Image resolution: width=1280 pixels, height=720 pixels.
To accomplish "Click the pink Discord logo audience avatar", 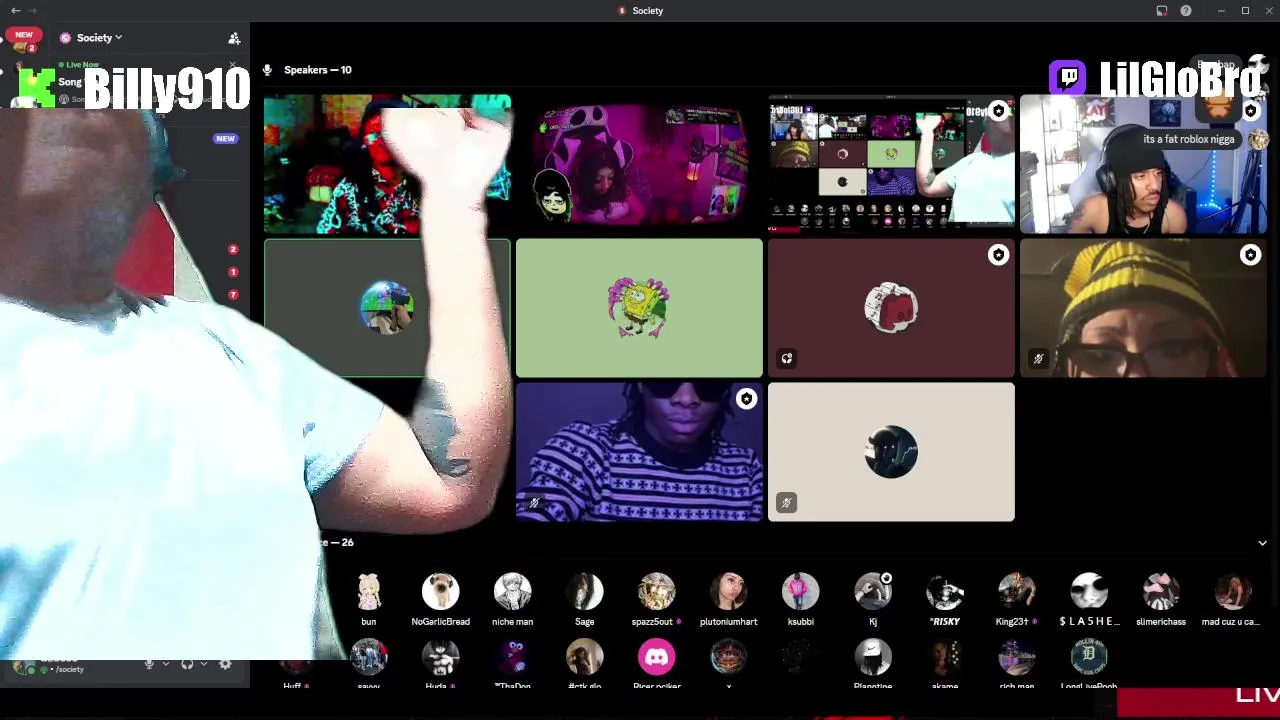I will tap(657, 657).
